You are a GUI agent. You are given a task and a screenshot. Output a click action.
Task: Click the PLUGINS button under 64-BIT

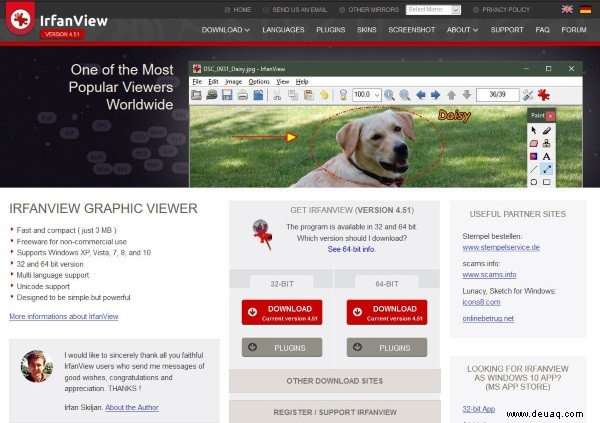pyautogui.click(x=387, y=348)
